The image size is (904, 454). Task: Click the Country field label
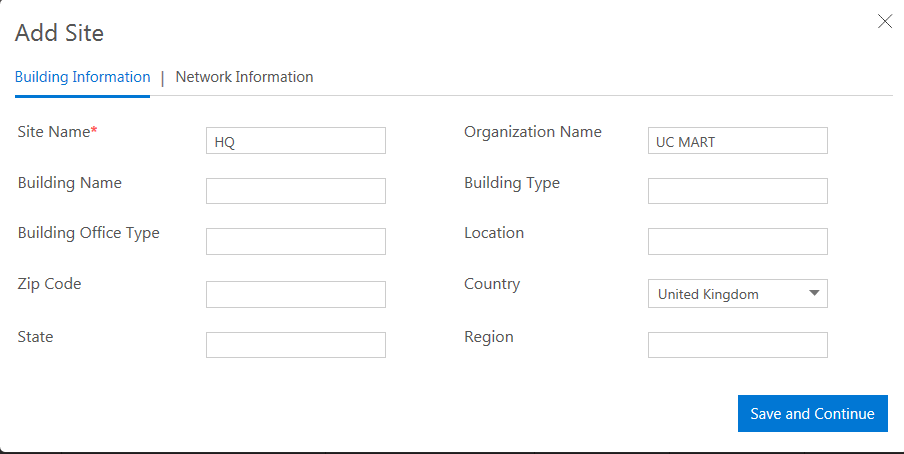click(x=492, y=284)
